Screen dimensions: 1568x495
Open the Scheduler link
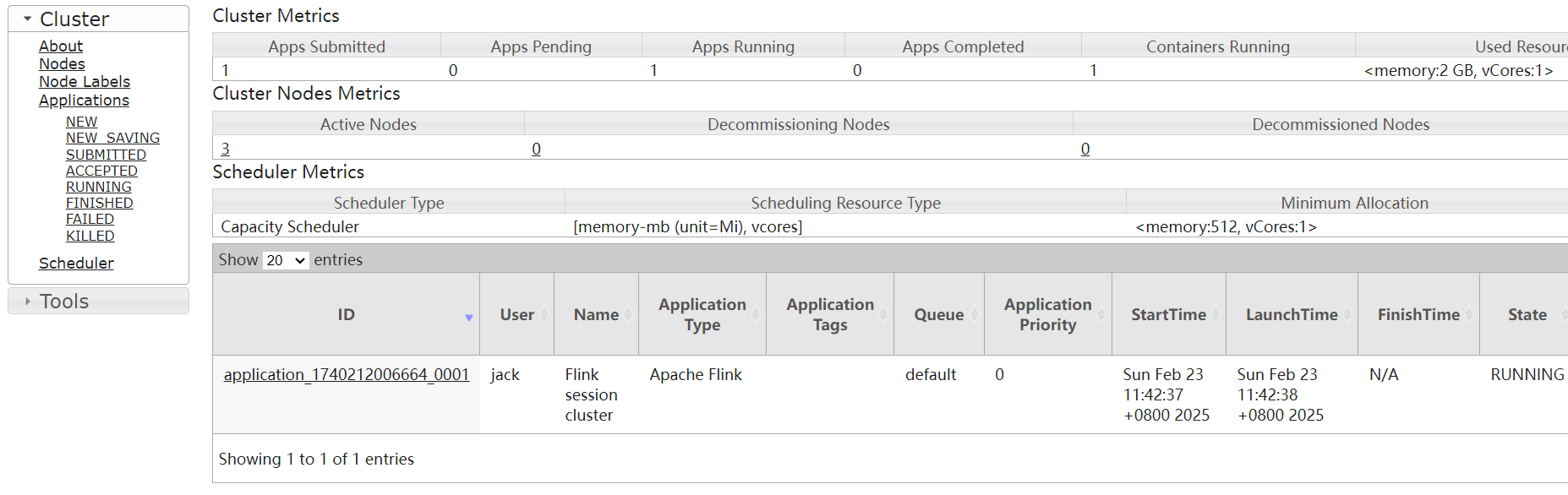pos(76,263)
